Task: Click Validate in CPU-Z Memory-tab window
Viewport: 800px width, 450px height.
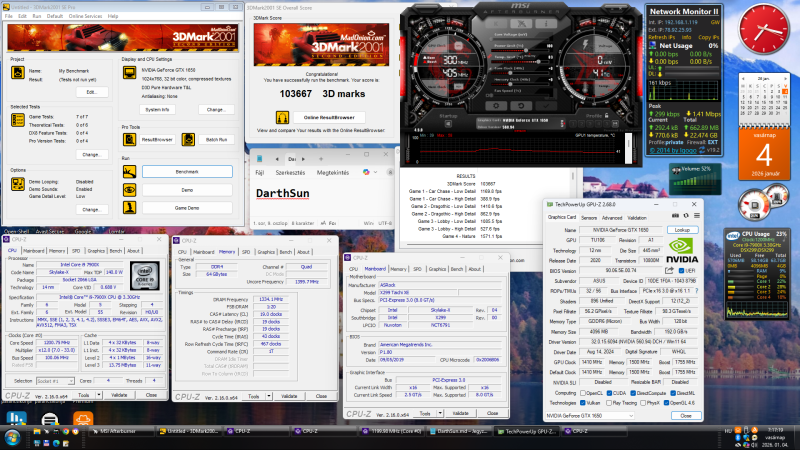Action: (x=289, y=396)
